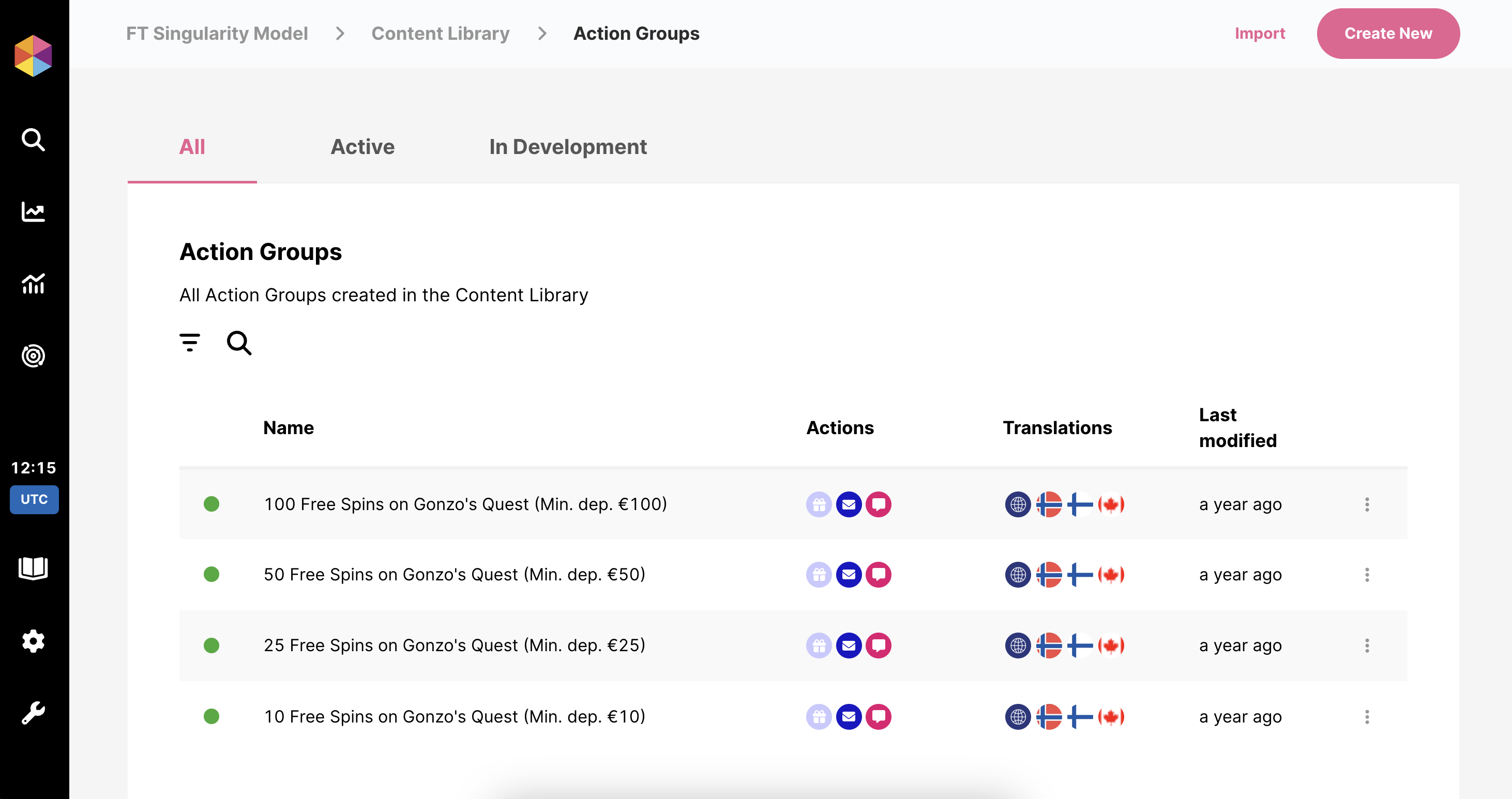The image size is (1512, 799).
Task: Open options menu for 100 Free Spins row
Action: click(x=1366, y=504)
